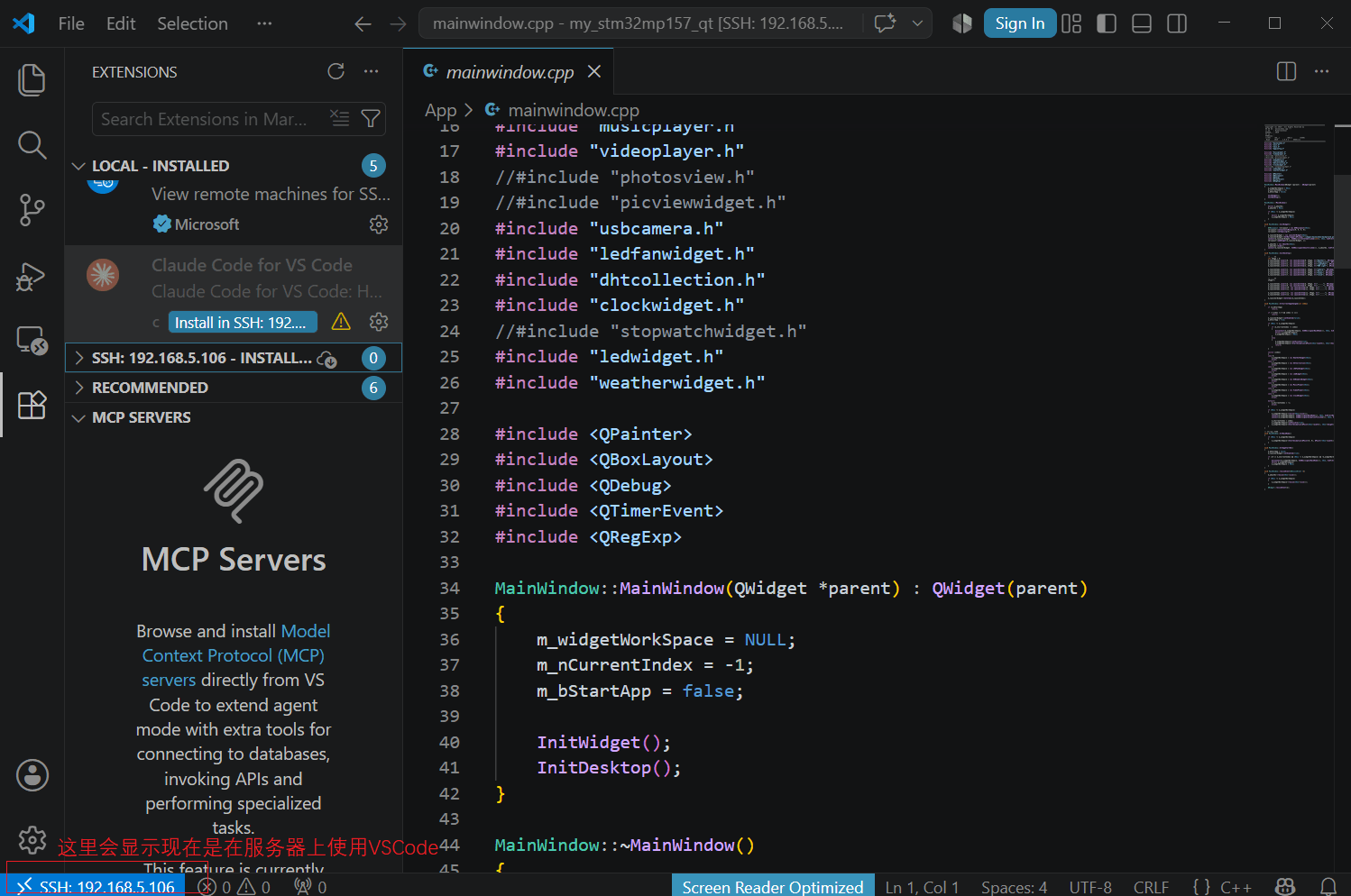Click the command center search box

[640, 23]
